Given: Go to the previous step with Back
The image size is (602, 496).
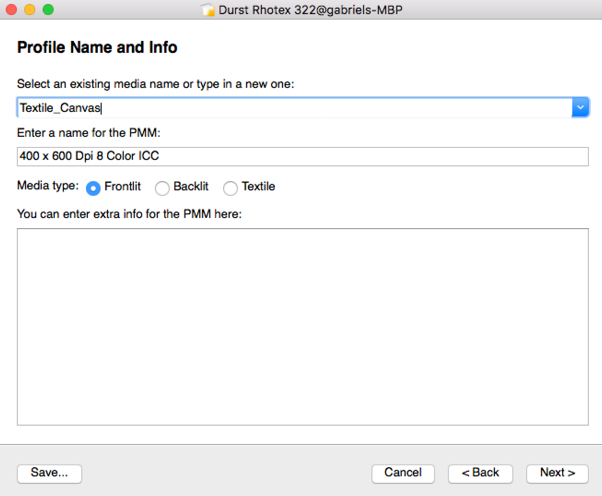Looking at the screenshot, I should (480, 473).
